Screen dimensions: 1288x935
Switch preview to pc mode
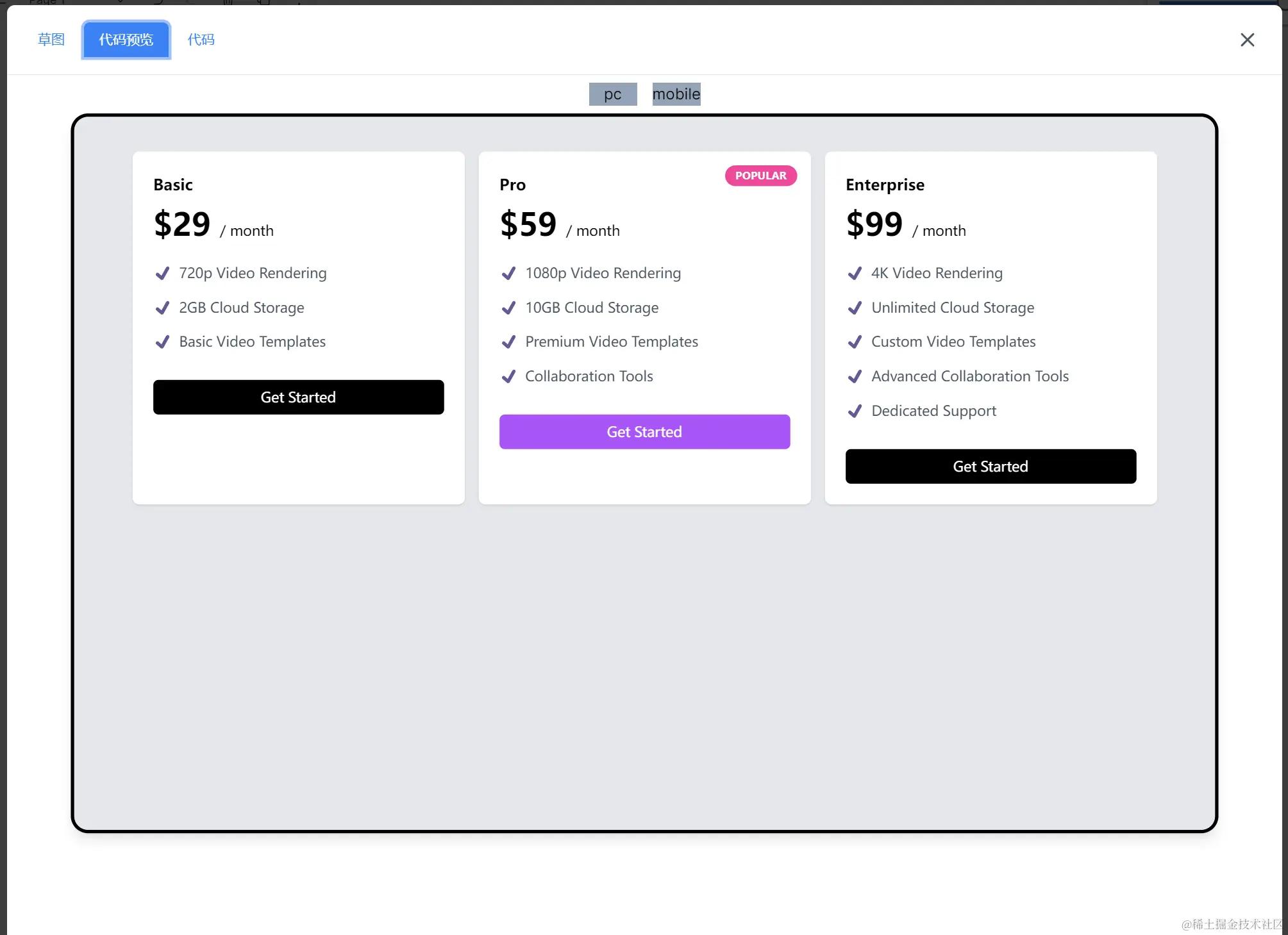click(612, 94)
